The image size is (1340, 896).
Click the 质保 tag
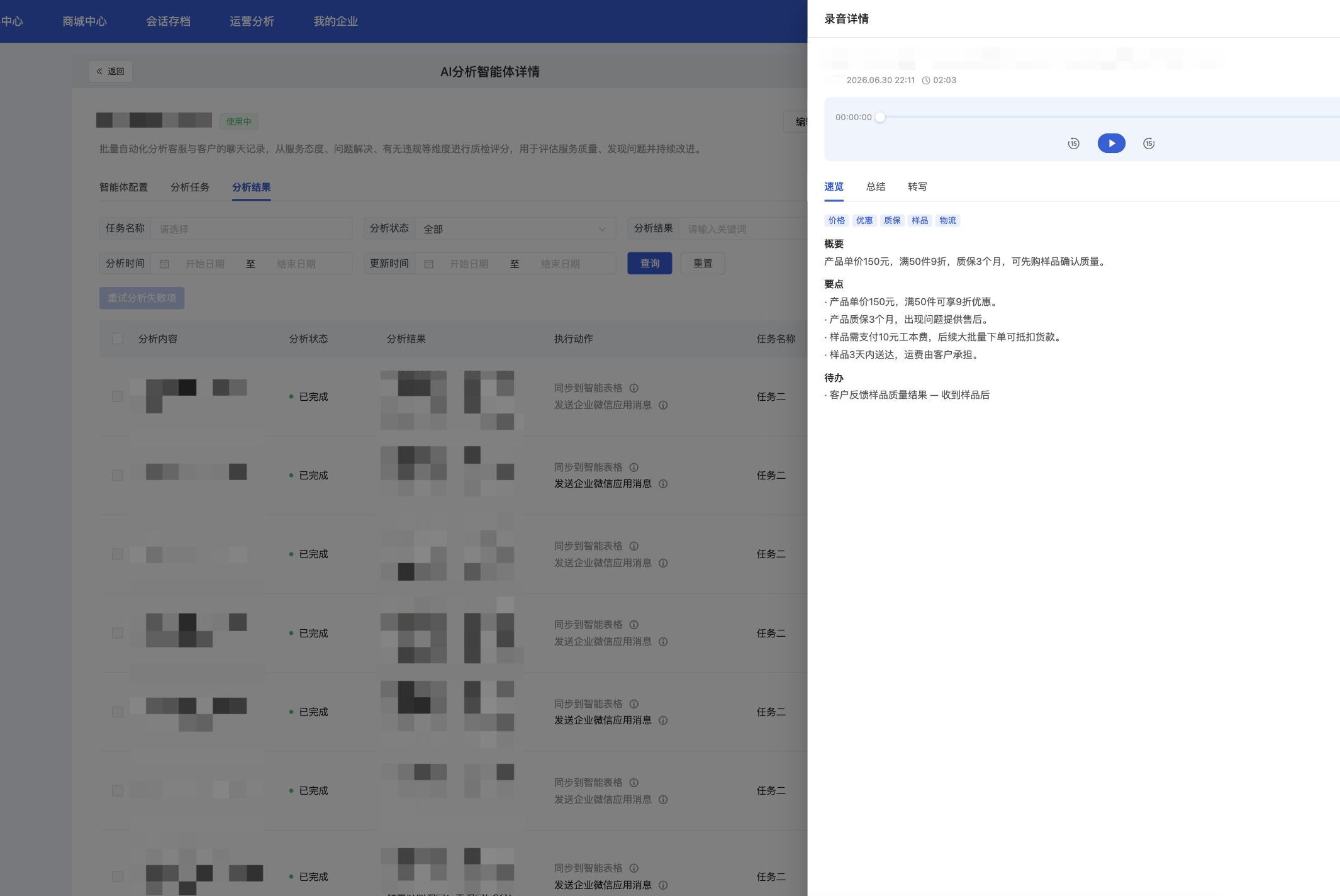pos(892,220)
